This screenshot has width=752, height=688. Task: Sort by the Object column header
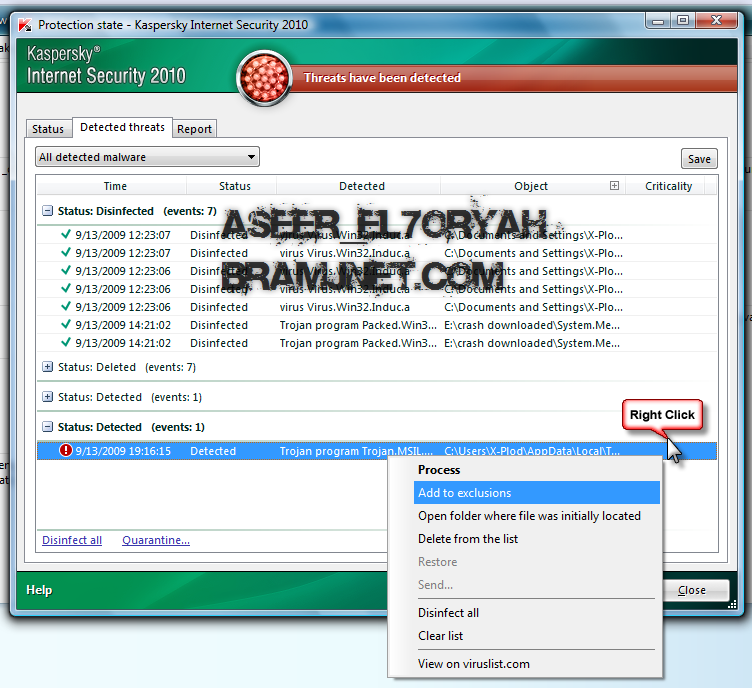pos(530,186)
